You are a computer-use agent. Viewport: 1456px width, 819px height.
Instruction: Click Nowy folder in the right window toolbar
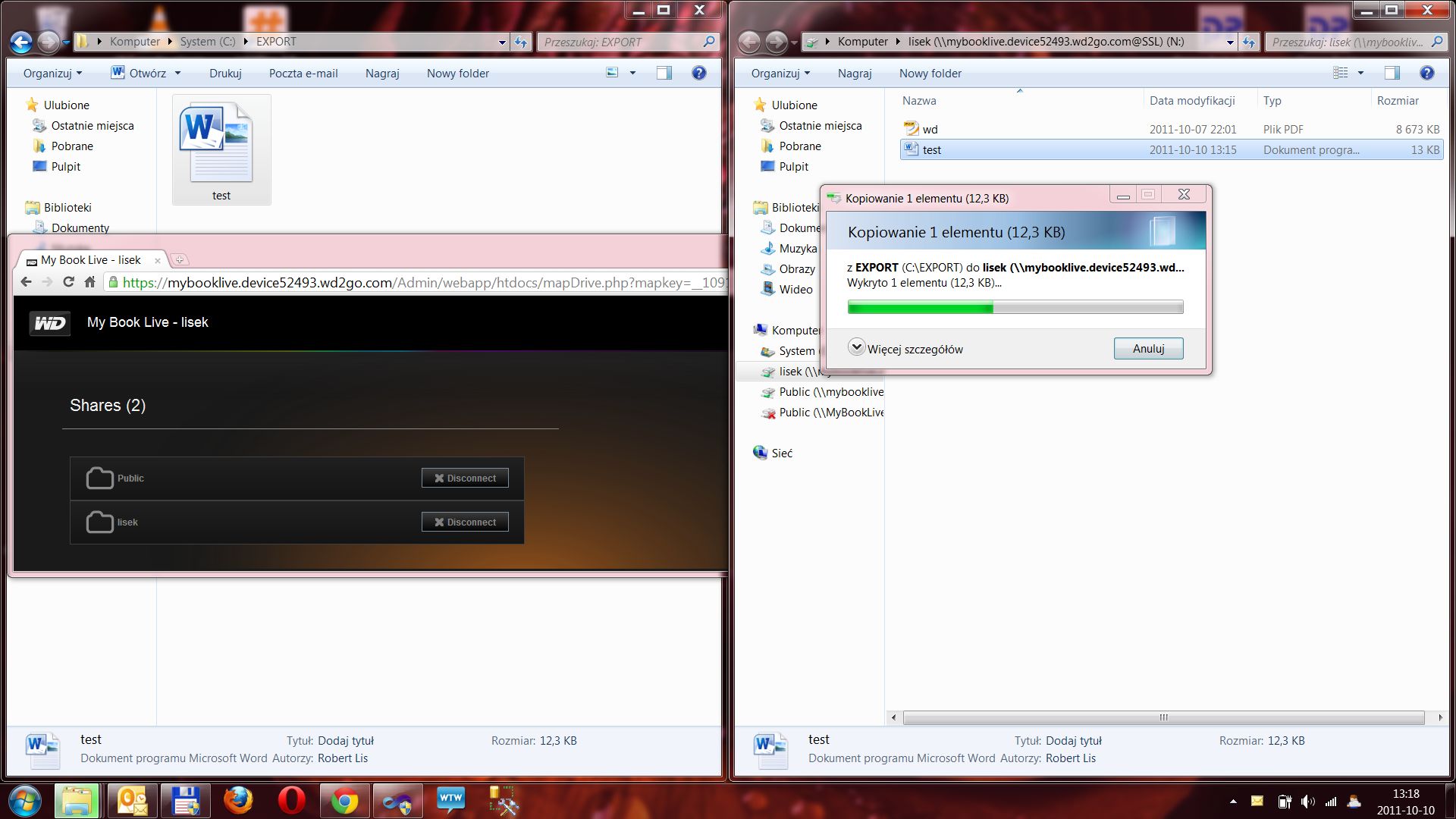pyautogui.click(x=930, y=73)
